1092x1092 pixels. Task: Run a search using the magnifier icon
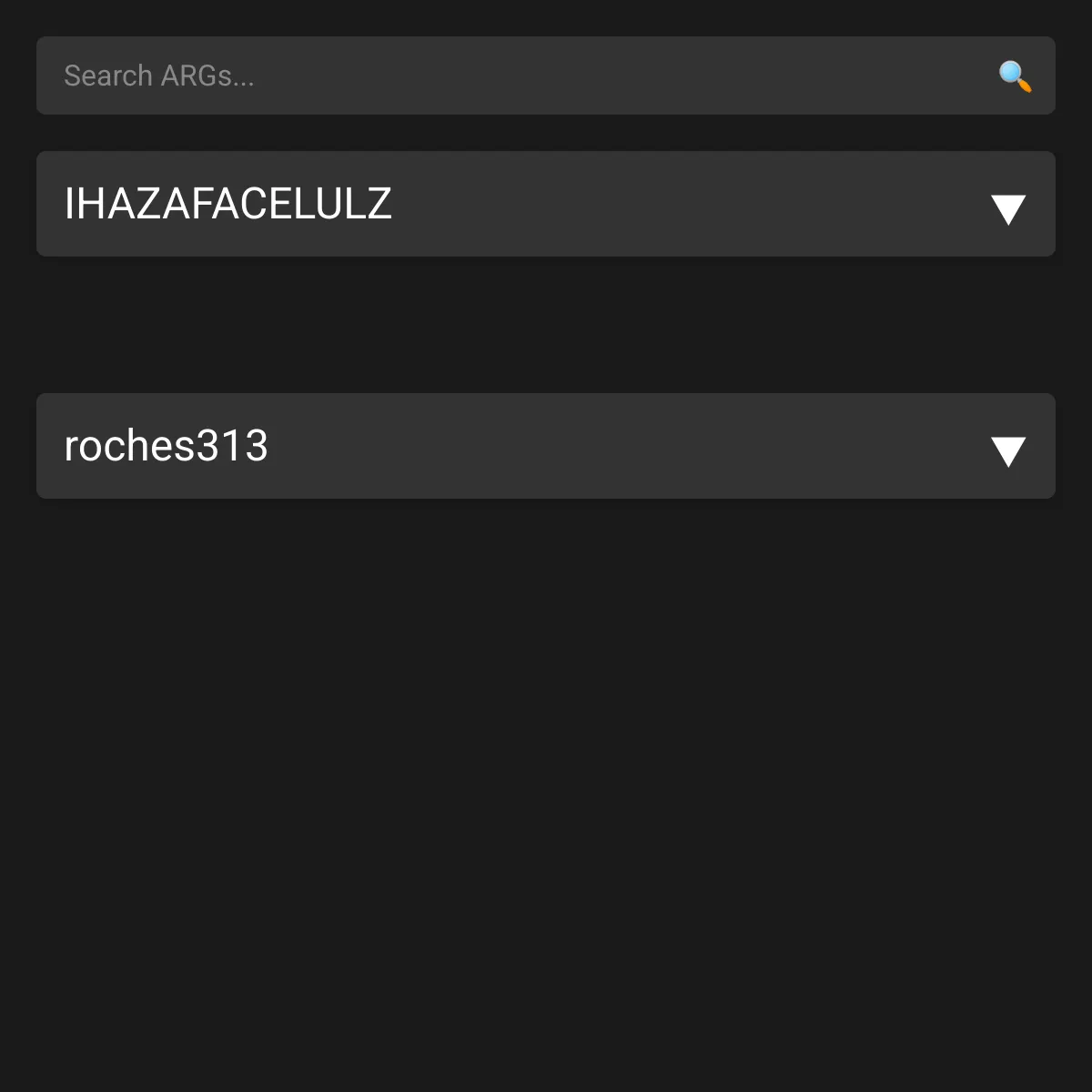coord(1015,76)
